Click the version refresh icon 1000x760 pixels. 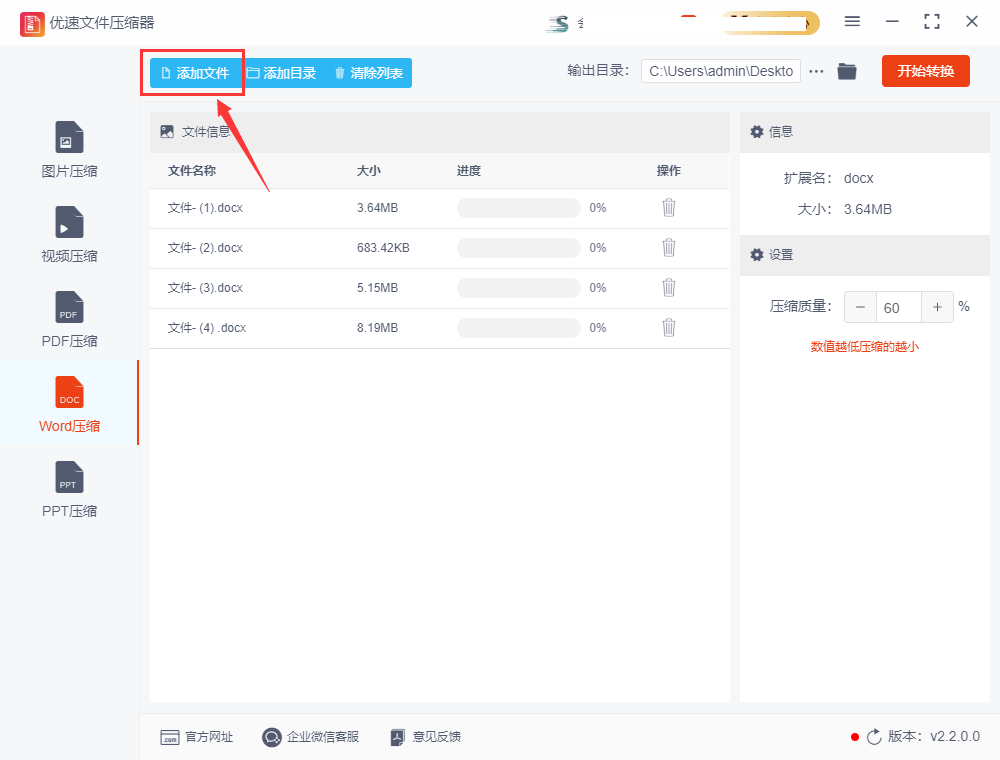click(874, 737)
